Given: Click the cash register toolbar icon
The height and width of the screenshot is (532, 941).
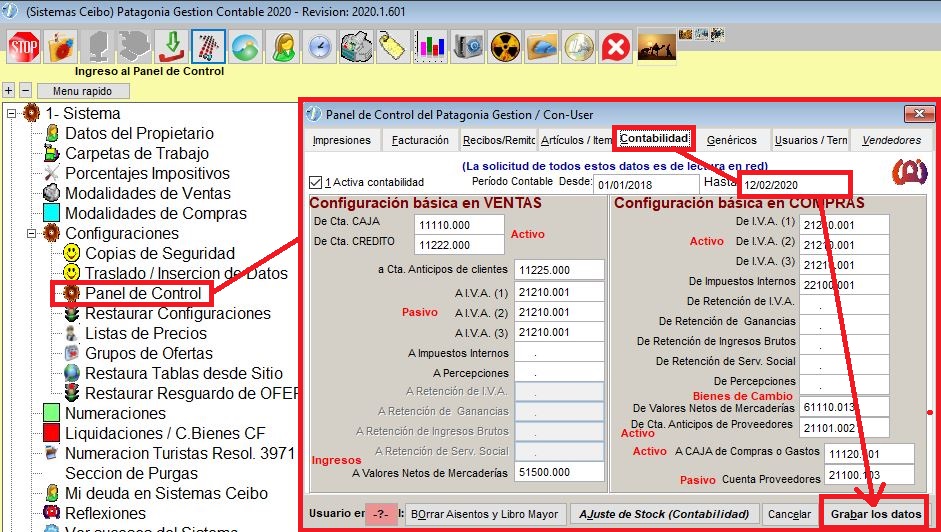Looking at the screenshot, I should click(x=356, y=47).
